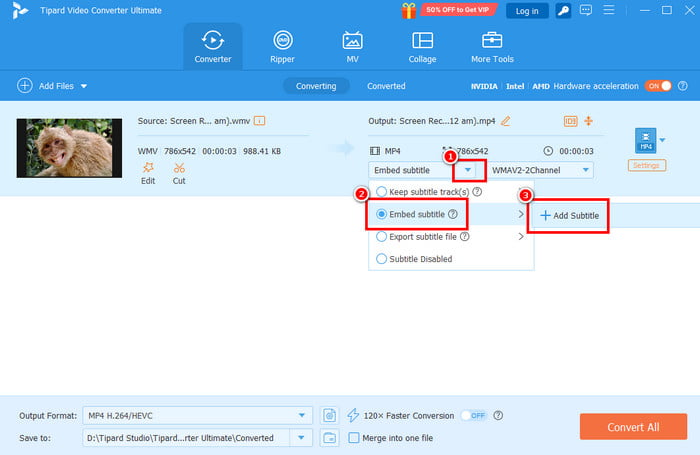Open the Output Format MP4 H.264/HEVC dropdown
Viewport: 700px width, 455px height.
tap(197, 416)
